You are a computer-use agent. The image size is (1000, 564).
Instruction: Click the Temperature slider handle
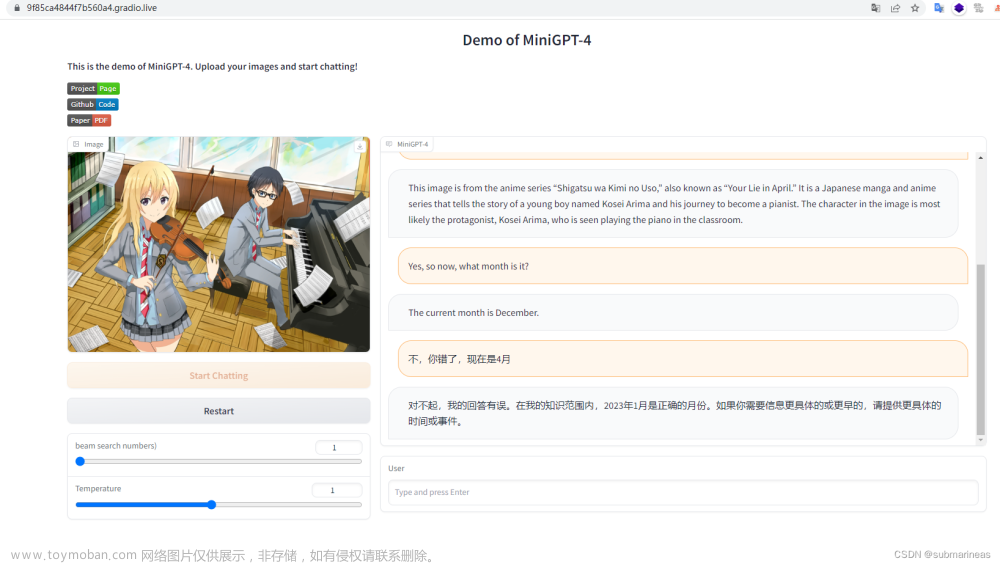pos(212,505)
